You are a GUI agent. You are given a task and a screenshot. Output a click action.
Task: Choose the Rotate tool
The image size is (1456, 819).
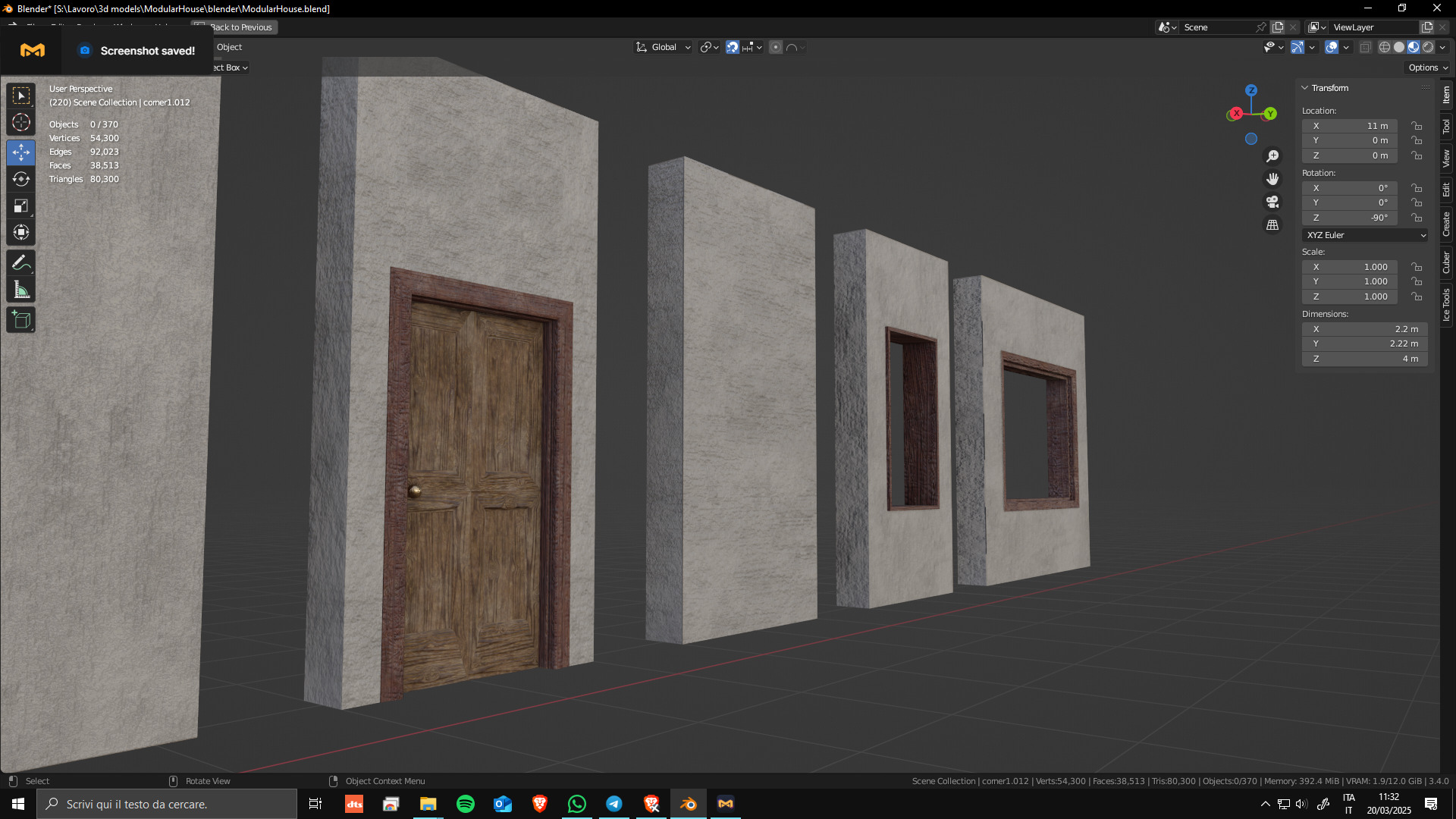tap(21, 179)
